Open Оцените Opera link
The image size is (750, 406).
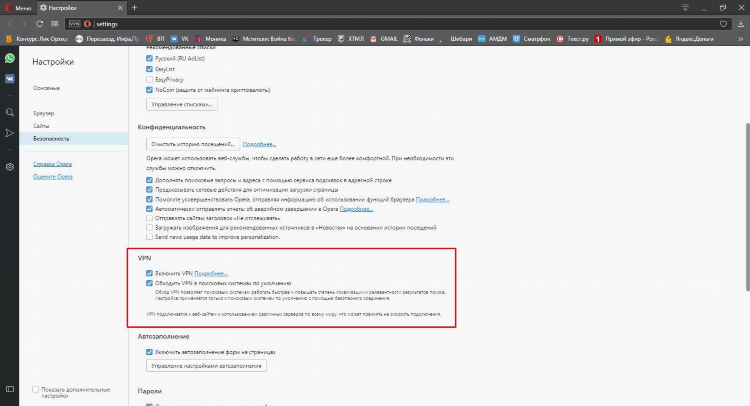tap(53, 176)
